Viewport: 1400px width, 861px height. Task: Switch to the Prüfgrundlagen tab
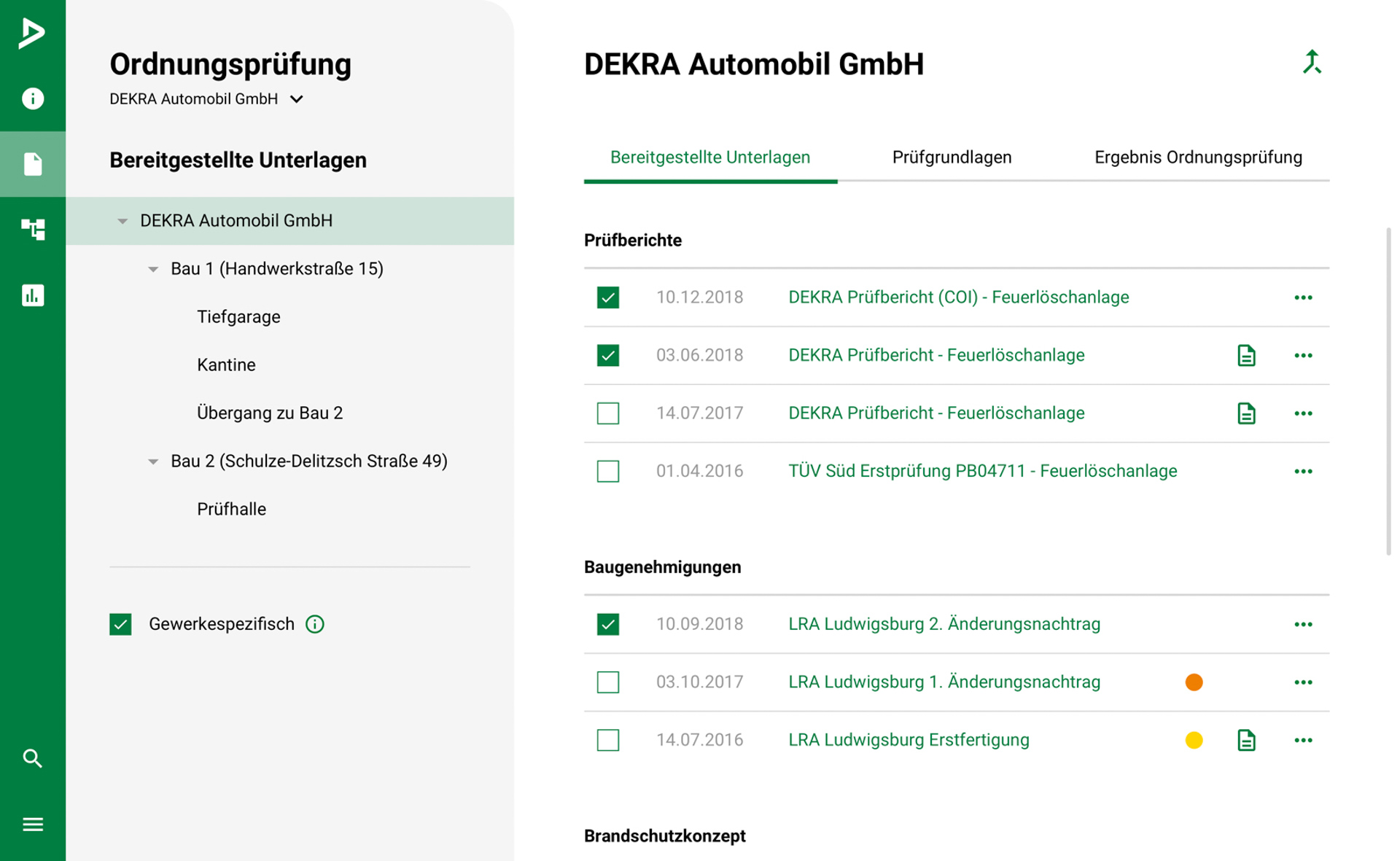(952, 157)
